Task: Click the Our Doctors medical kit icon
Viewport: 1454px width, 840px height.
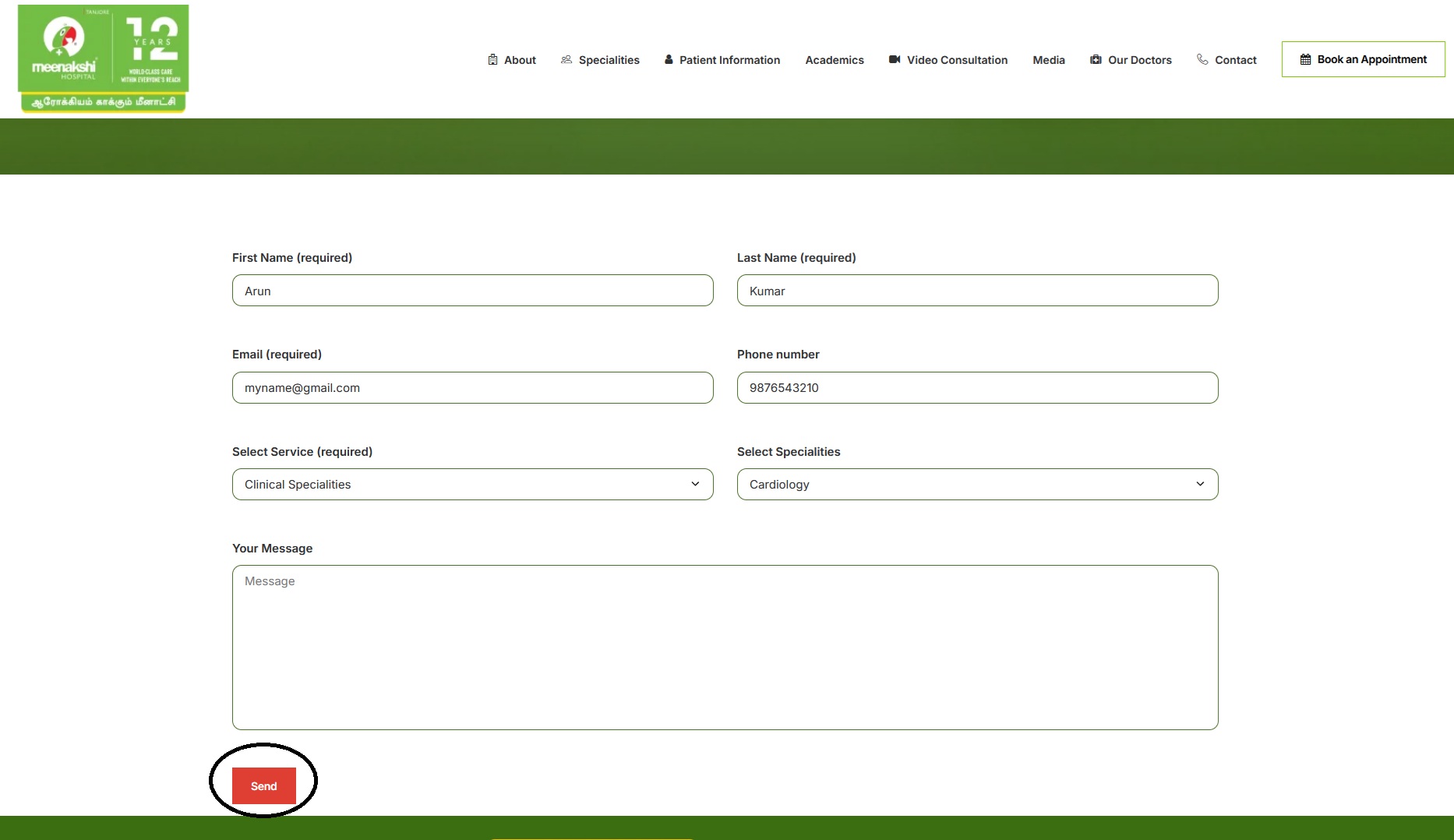Action: click(x=1096, y=60)
